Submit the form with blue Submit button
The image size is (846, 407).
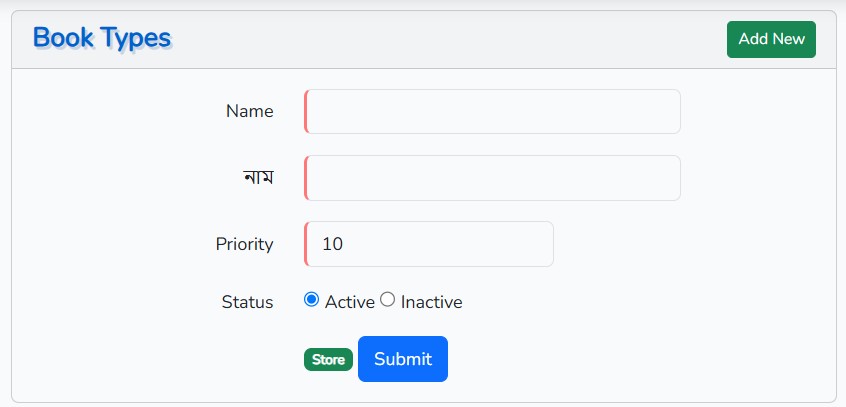(402, 359)
